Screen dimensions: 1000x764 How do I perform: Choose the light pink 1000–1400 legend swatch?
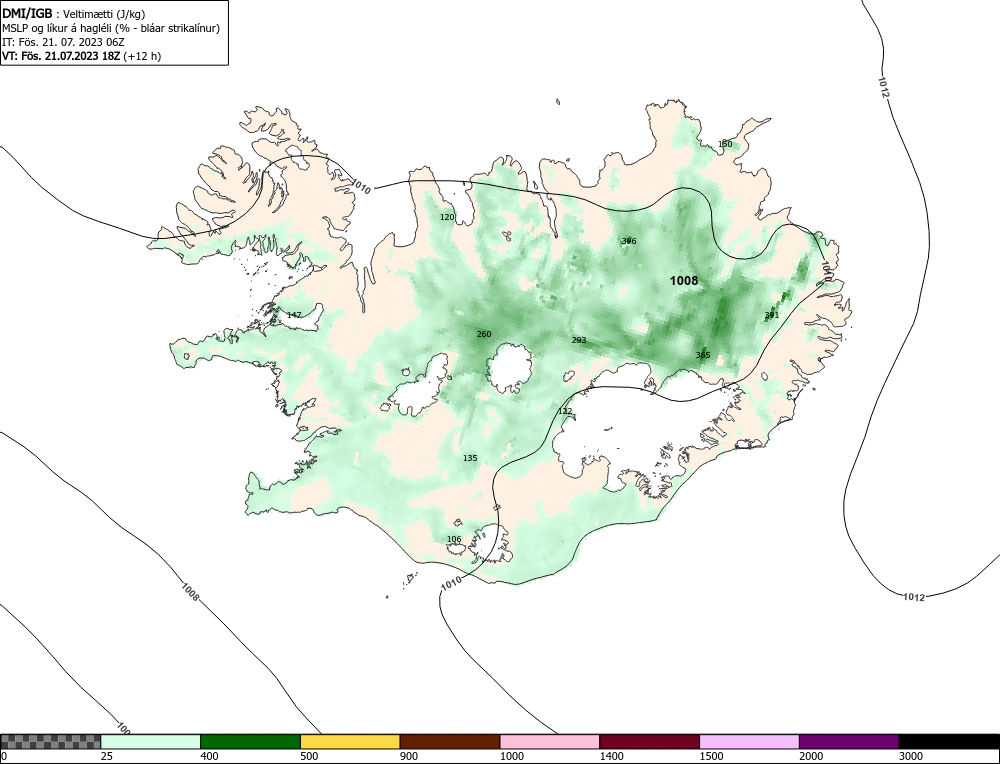[x=550, y=741]
